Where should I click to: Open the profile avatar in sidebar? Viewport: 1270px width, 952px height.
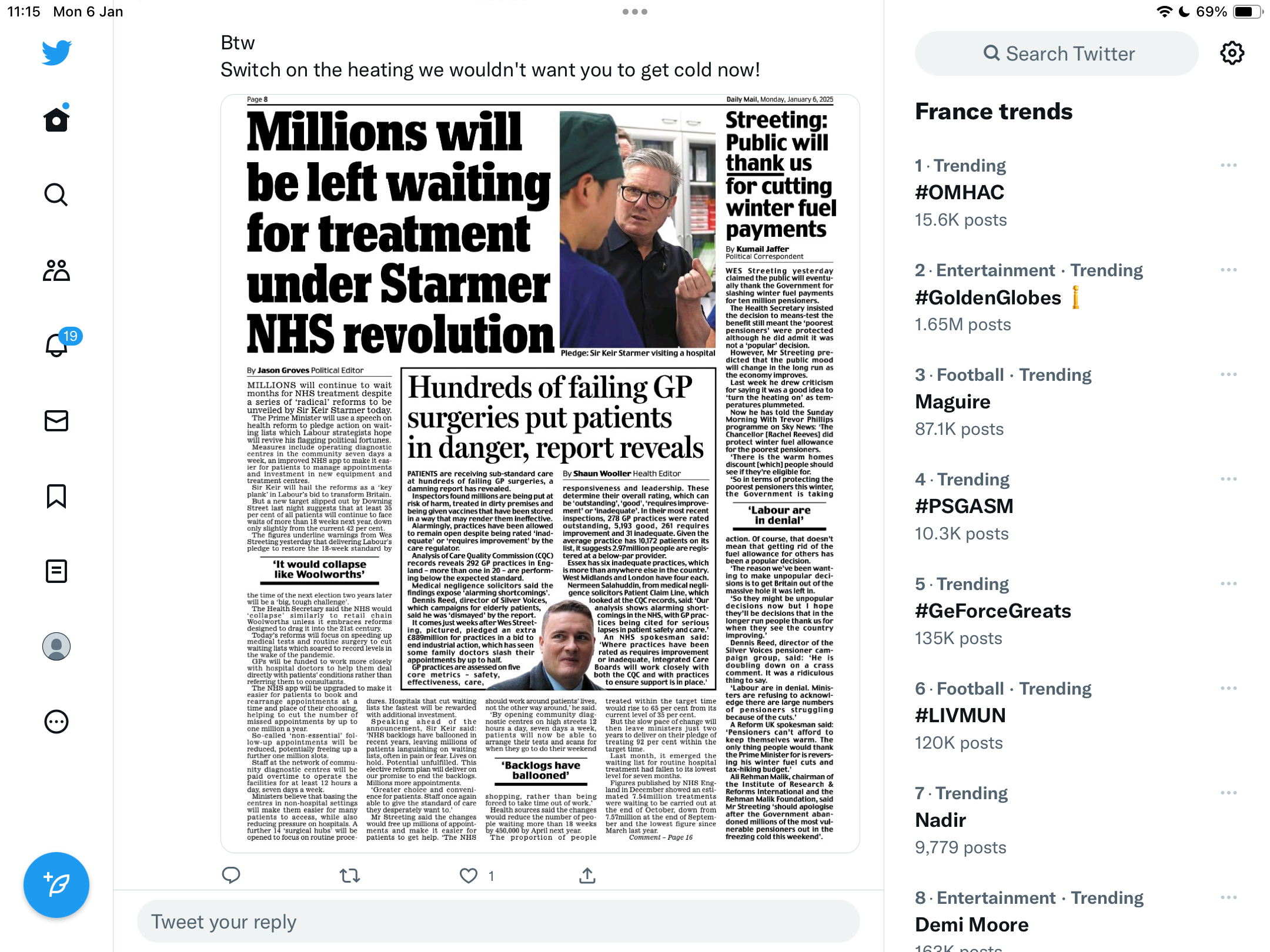(x=56, y=646)
